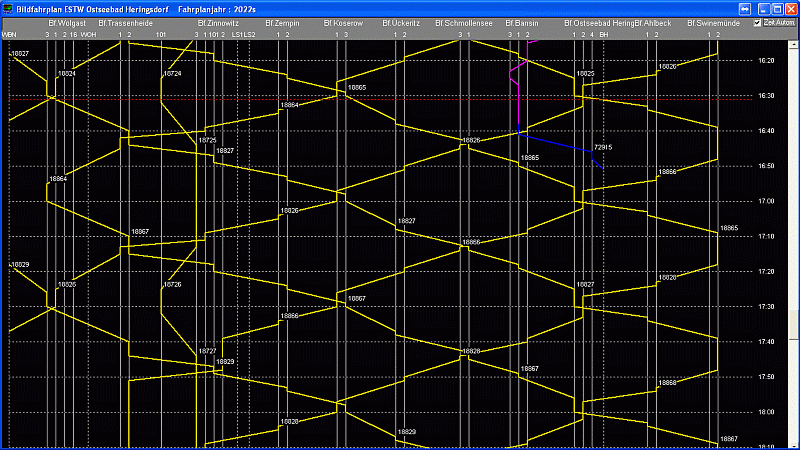The width and height of the screenshot is (800, 450).
Task: Click the Bildfahrplan application icon in title bar
Action: pos(8,9)
